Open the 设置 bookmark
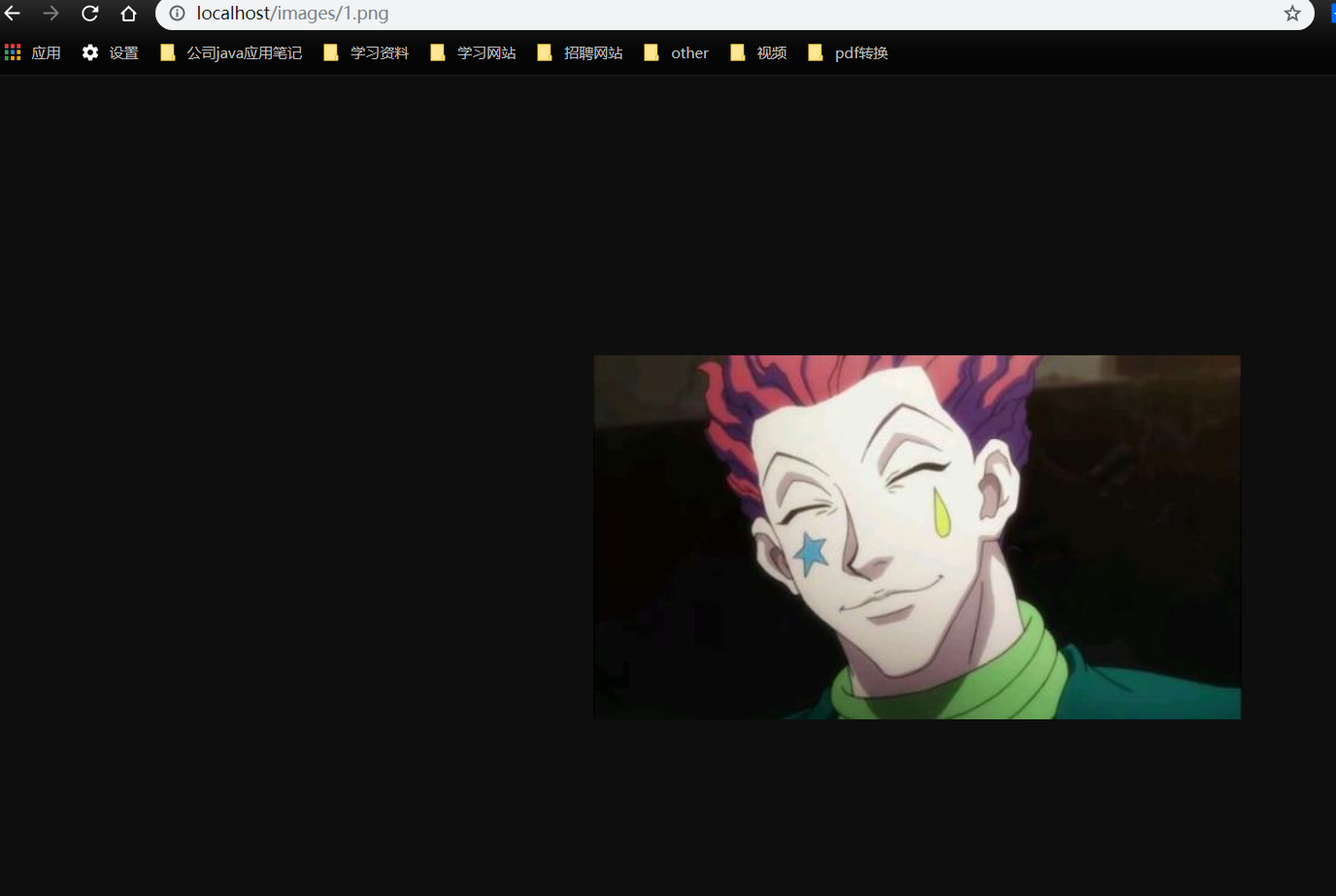 click(111, 52)
